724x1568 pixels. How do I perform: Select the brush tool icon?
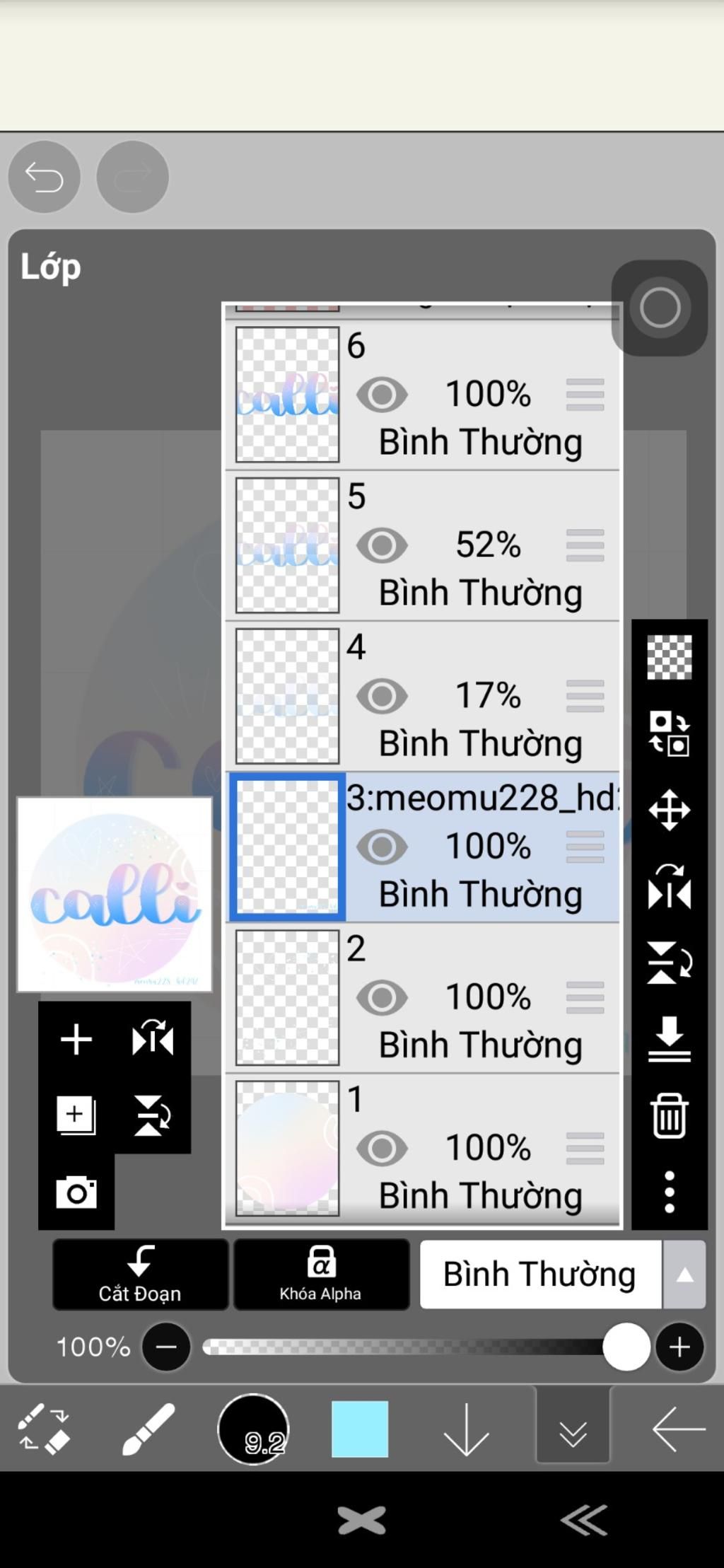click(x=148, y=1429)
